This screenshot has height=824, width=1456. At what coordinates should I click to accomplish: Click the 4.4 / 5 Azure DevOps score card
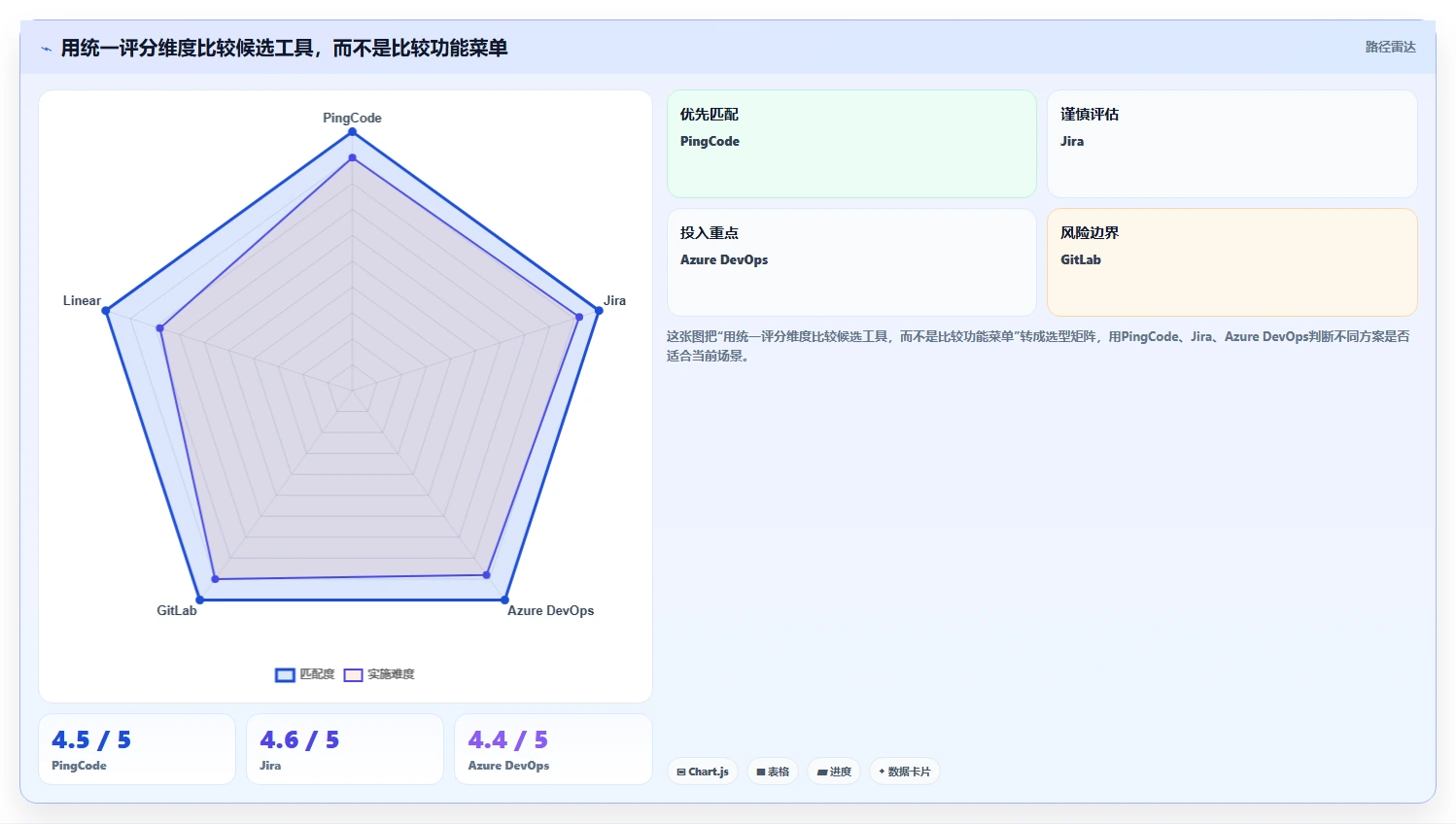(x=553, y=749)
